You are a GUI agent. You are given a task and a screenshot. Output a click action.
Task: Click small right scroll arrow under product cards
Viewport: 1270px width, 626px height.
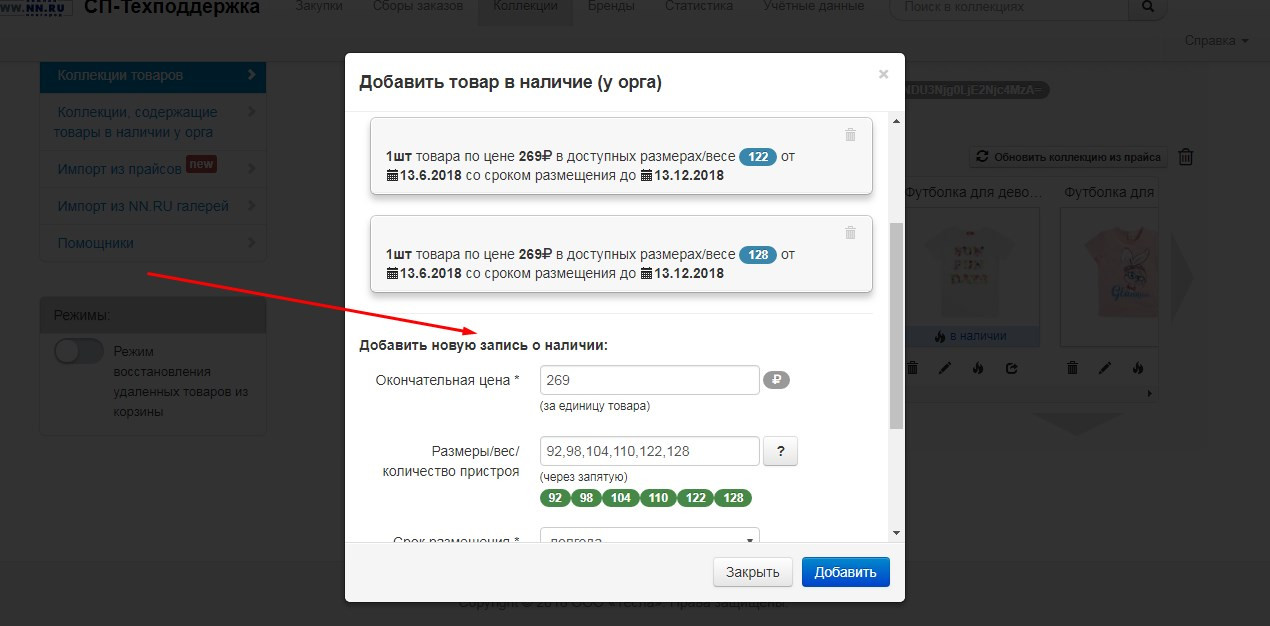[1151, 395]
